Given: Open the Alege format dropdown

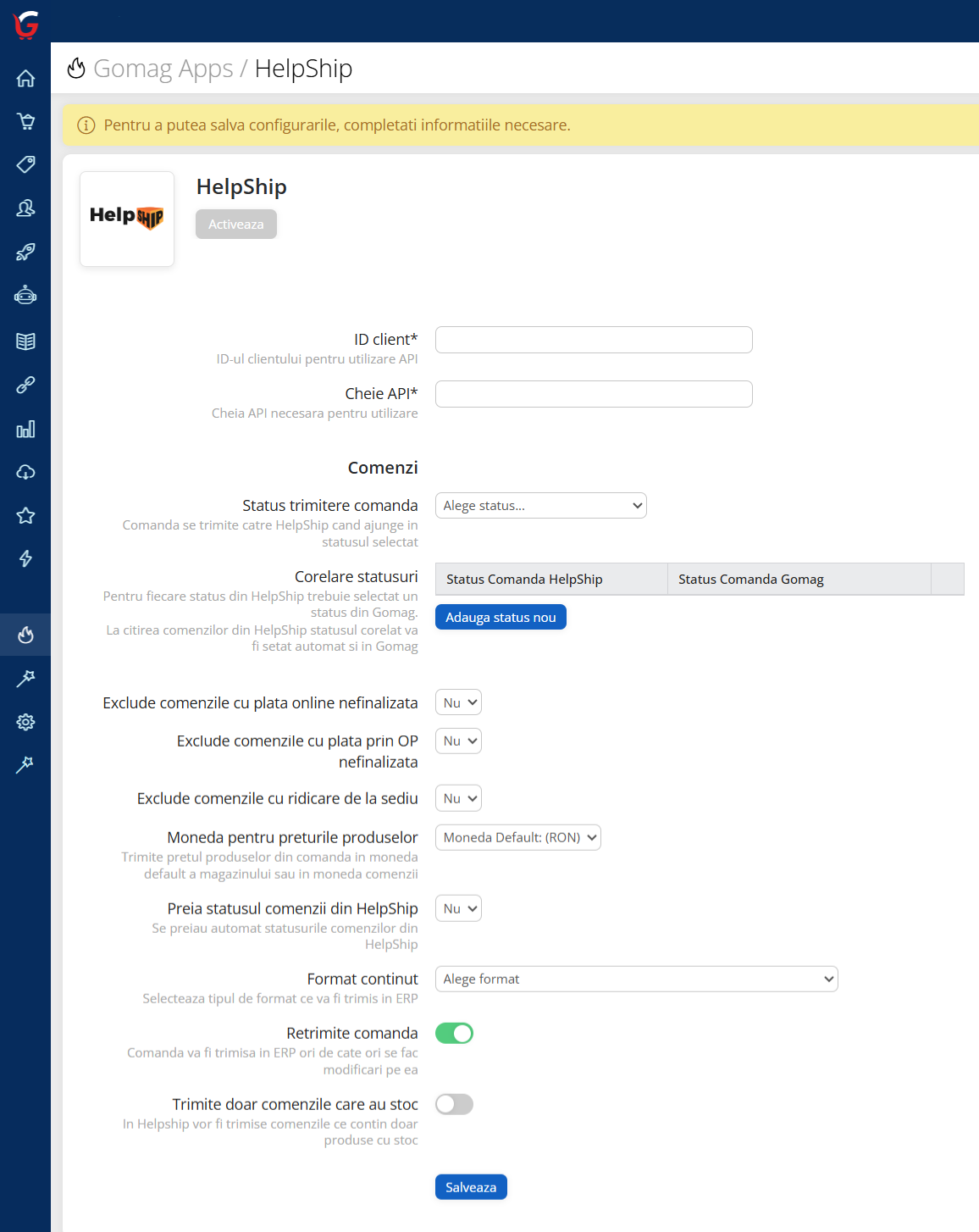Looking at the screenshot, I should tap(636, 979).
